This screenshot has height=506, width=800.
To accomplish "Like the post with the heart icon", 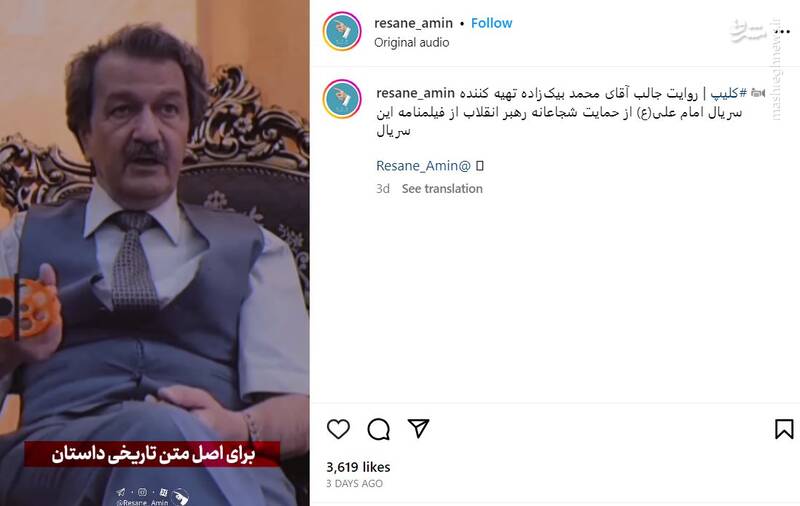I will pyautogui.click(x=338, y=429).
